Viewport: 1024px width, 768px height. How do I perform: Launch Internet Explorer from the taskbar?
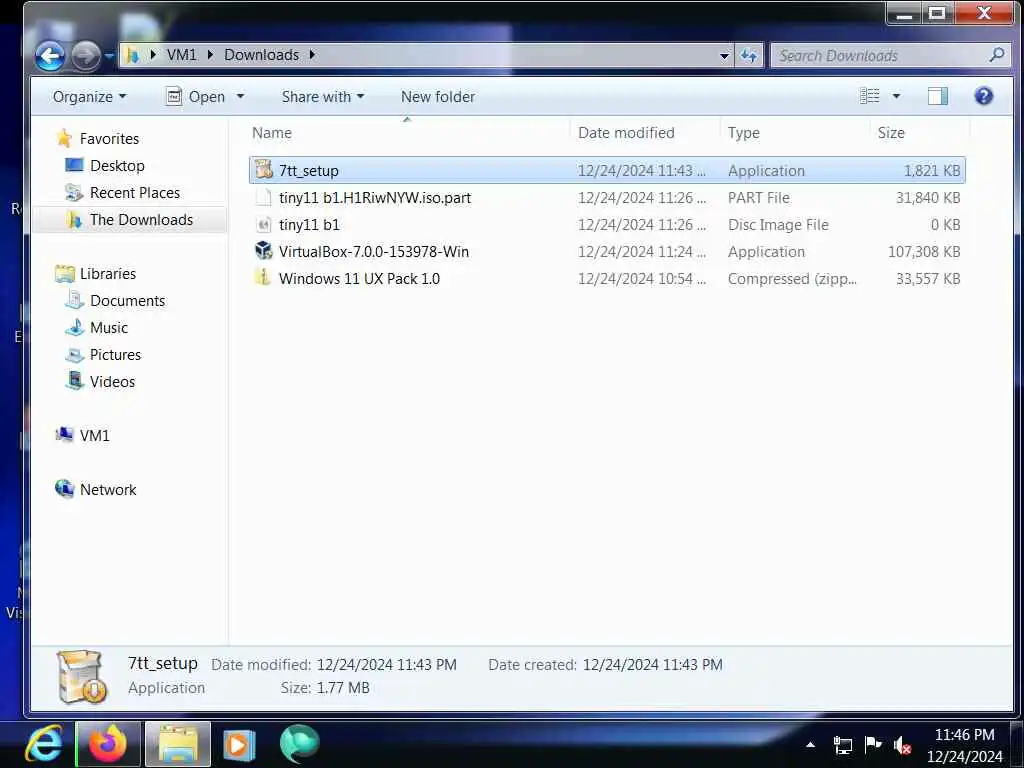point(44,744)
